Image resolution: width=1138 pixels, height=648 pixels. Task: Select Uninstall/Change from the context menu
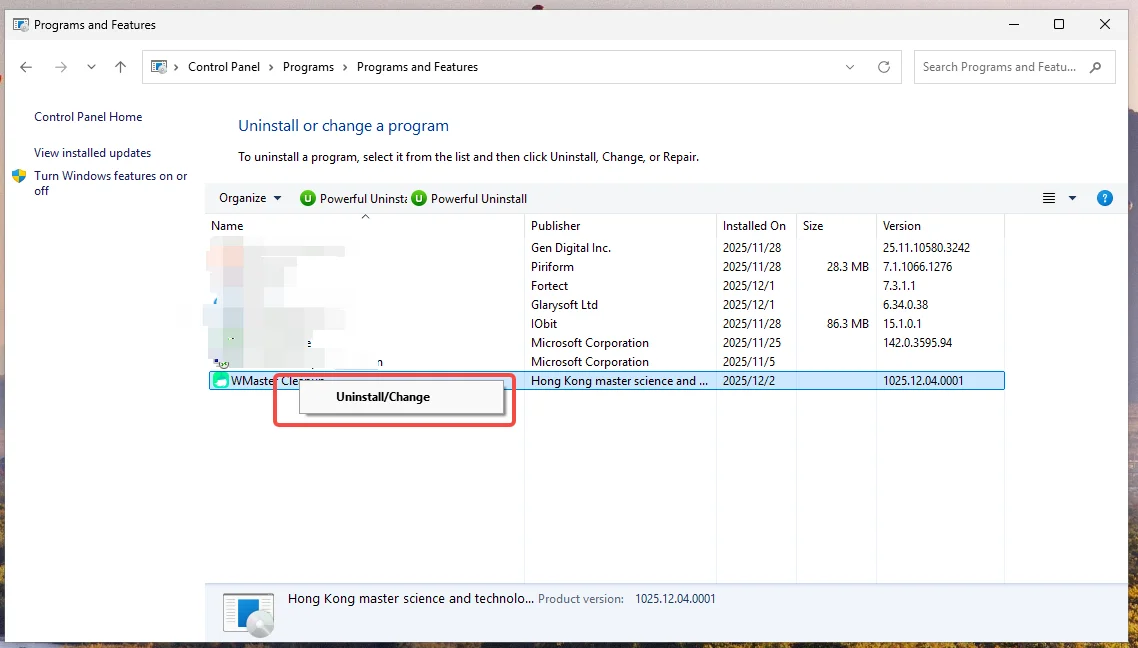(x=383, y=397)
